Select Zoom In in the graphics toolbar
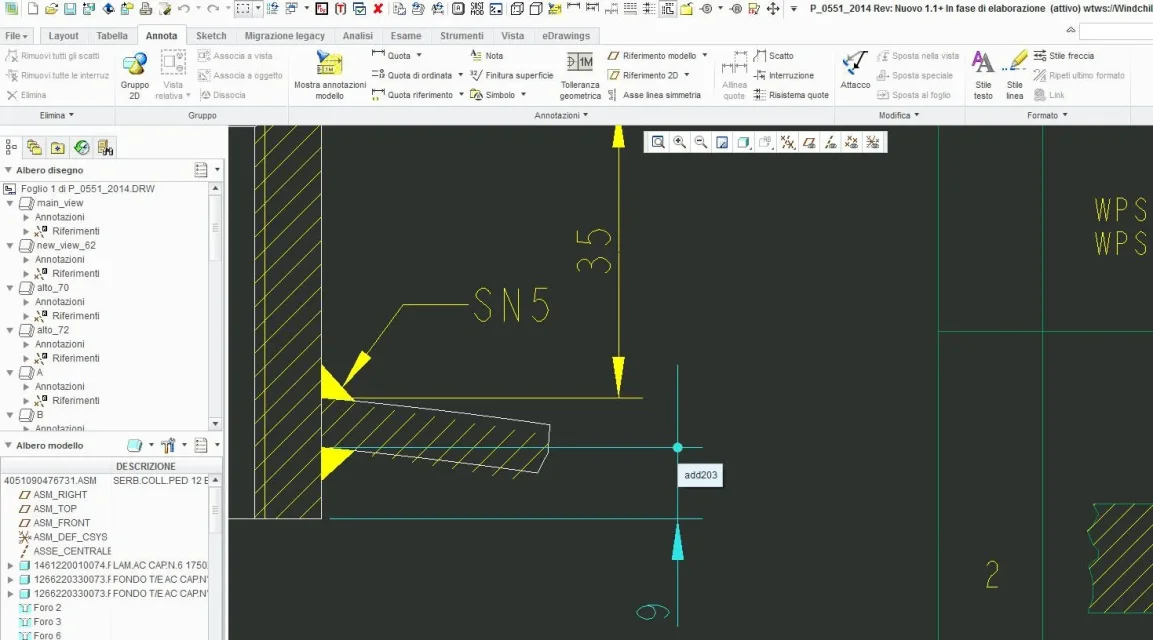1153x640 pixels. [x=679, y=143]
